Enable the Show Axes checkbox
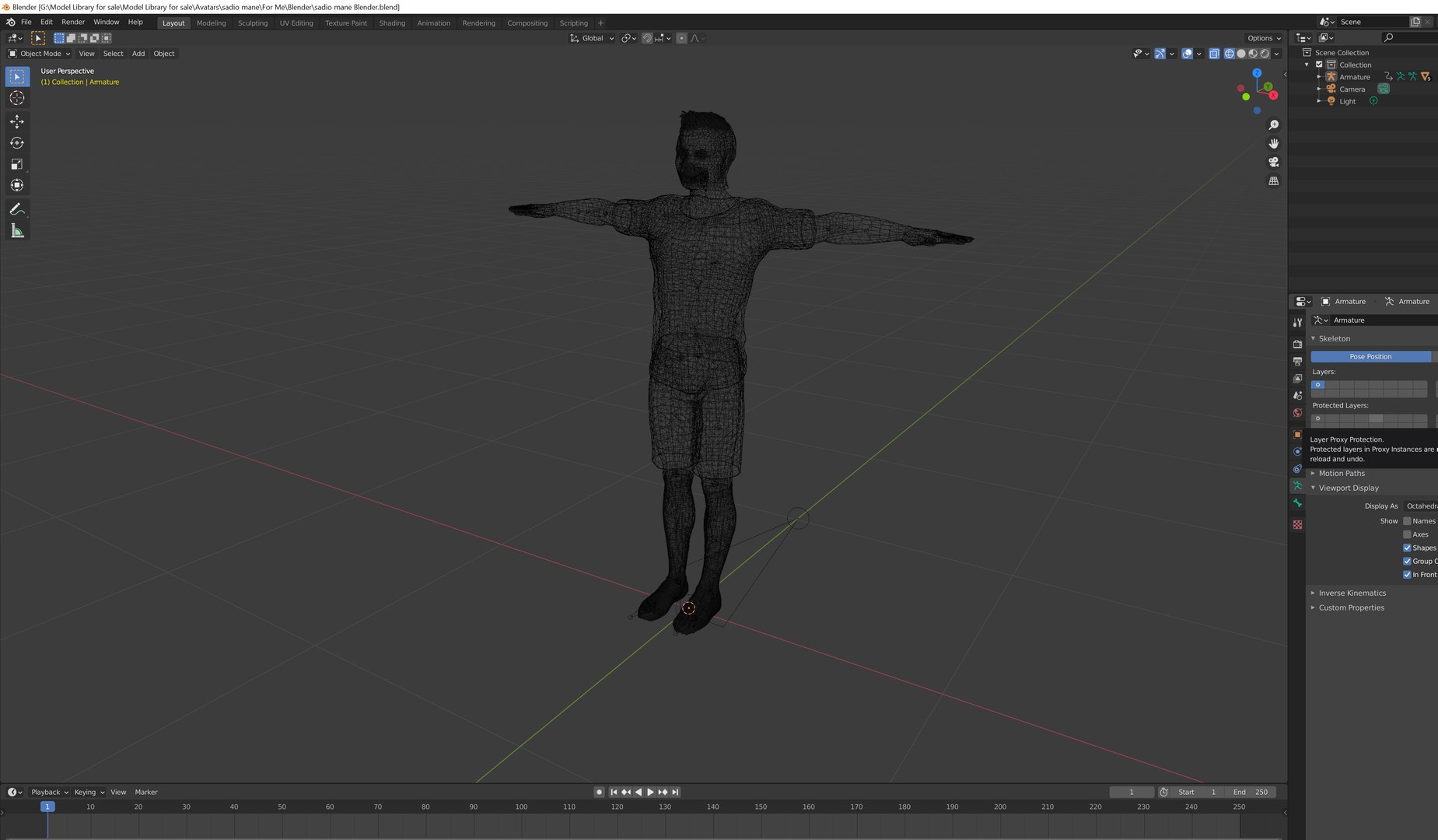 pyautogui.click(x=1407, y=534)
